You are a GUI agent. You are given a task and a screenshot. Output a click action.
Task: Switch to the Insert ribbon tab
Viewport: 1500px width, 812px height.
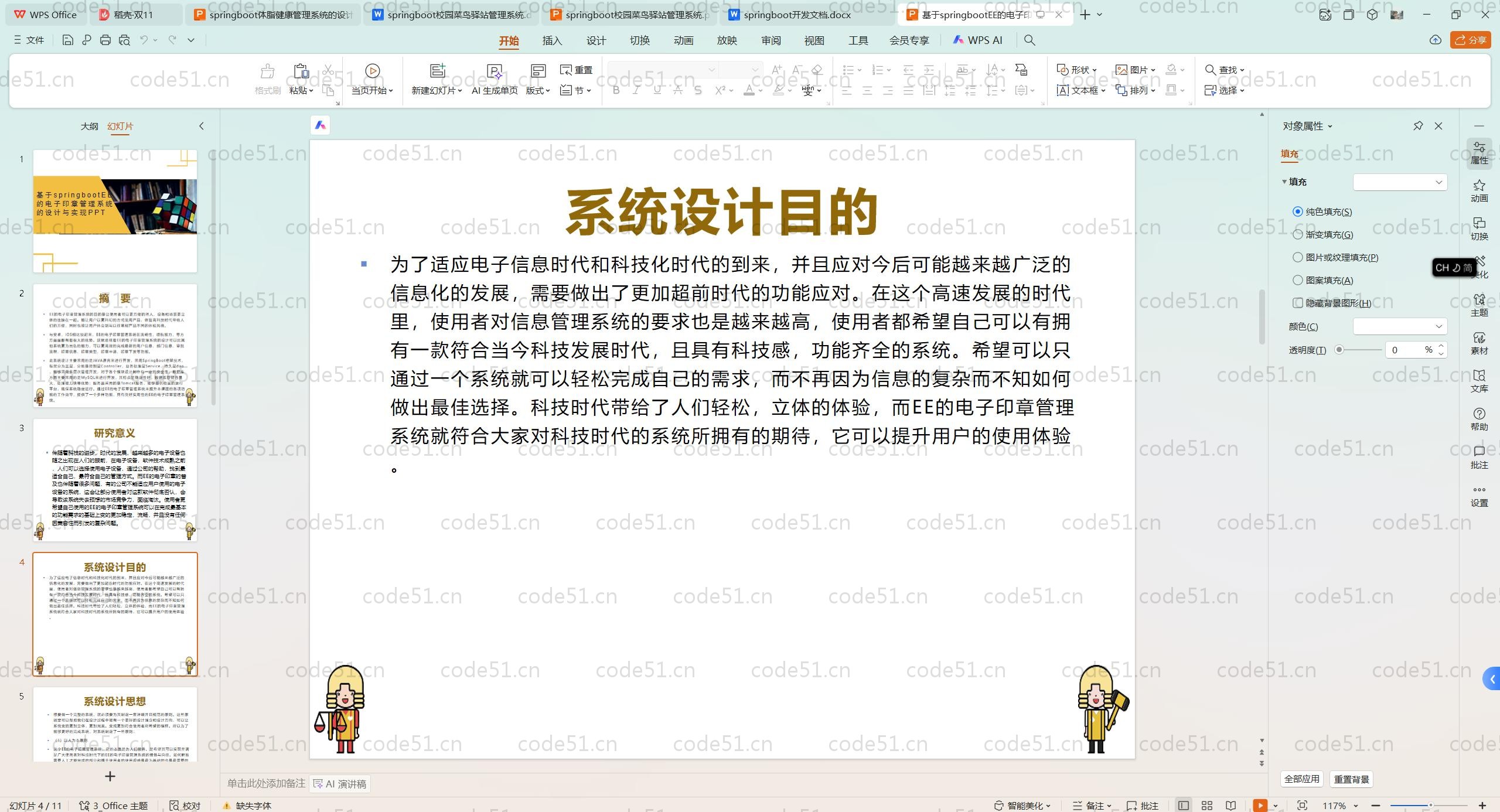click(x=552, y=40)
